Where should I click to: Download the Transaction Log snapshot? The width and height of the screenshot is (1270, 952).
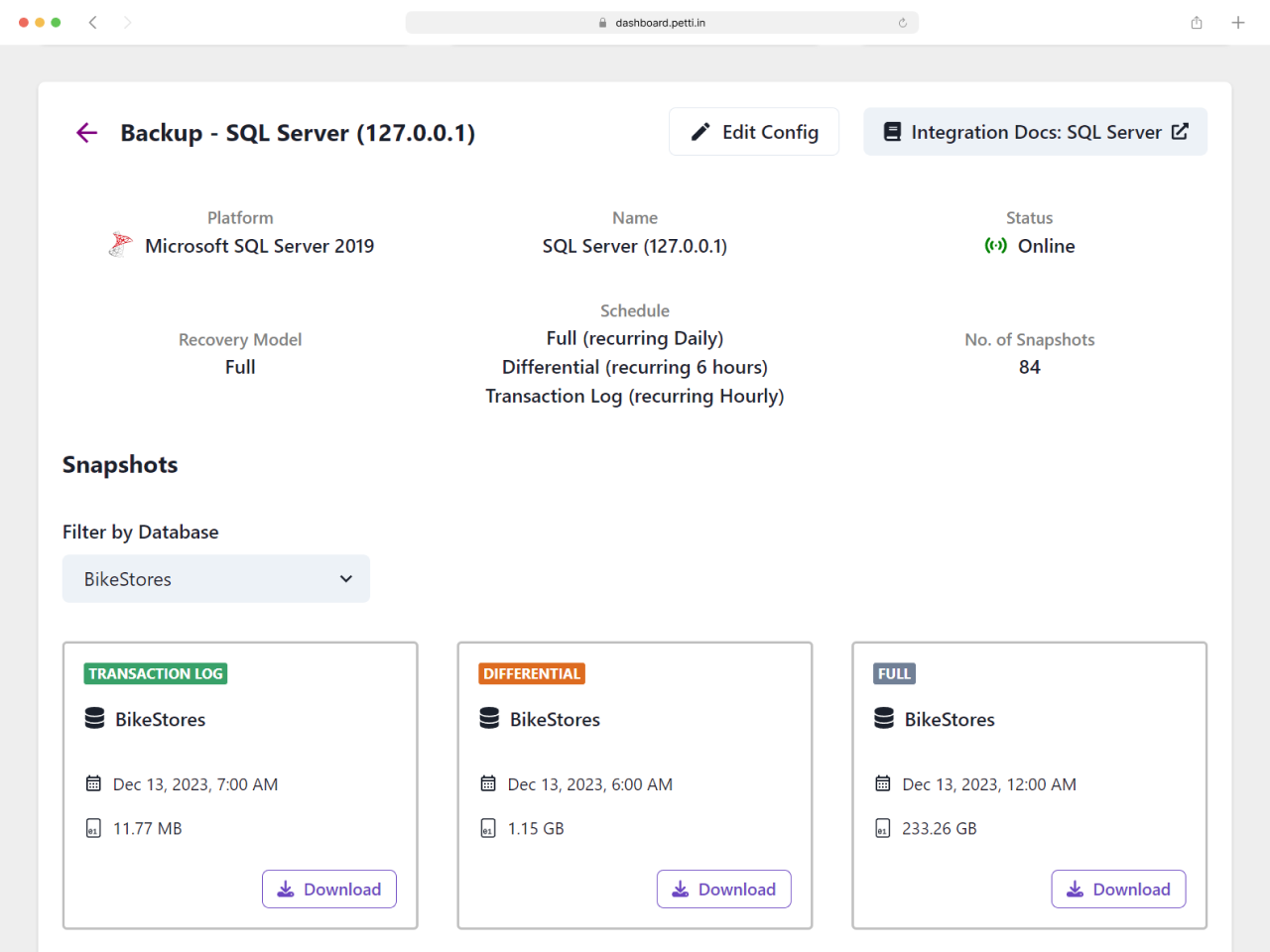pyautogui.click(x=329, y=890)
